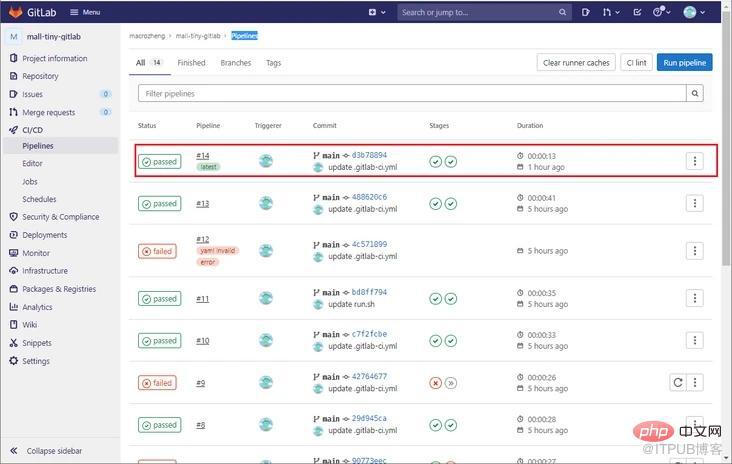Open failed stage icon of pipeline #9

tap(435, 383)
